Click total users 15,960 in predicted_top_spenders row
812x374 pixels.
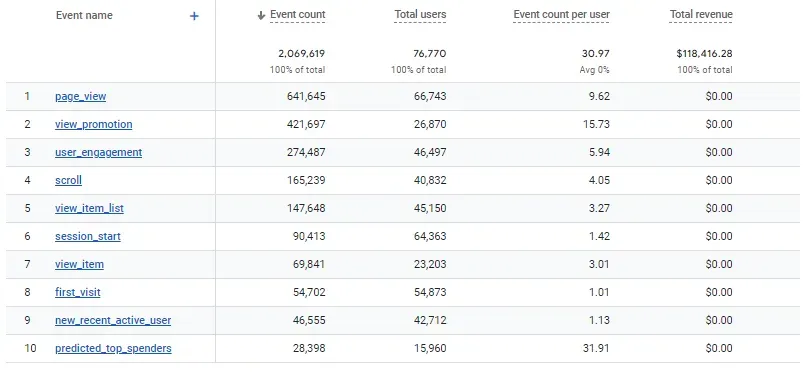[x=430, y=348]
